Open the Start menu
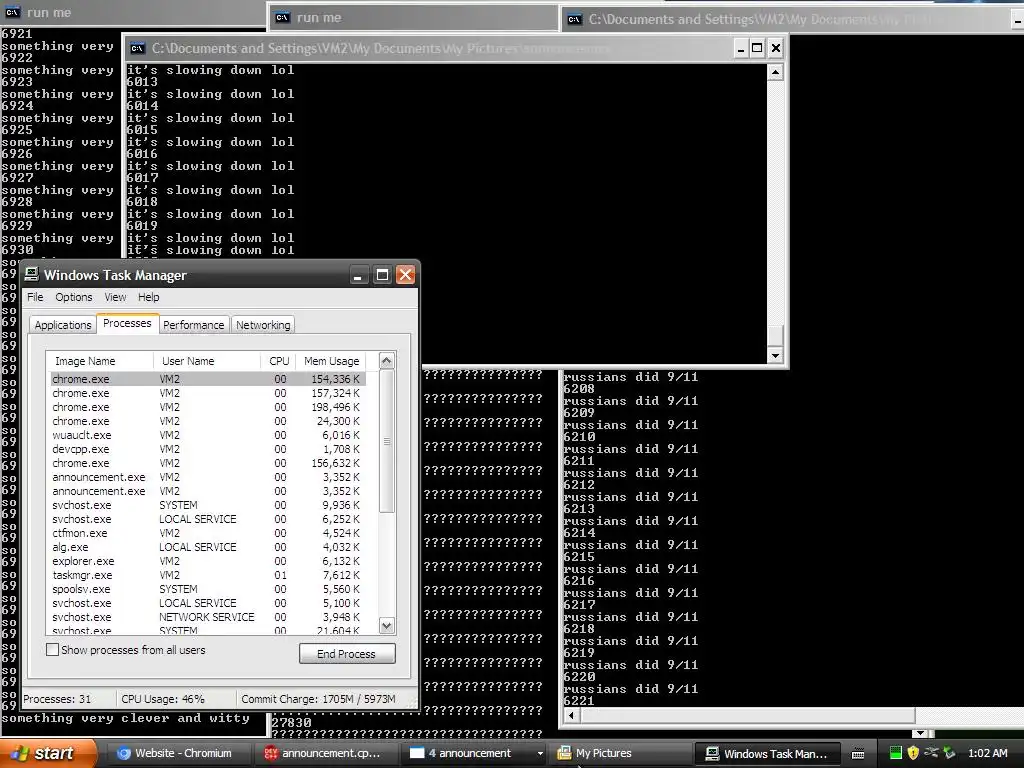This screenshot has height=768, width=1024. pyautogui.click(x=46, y=753)
